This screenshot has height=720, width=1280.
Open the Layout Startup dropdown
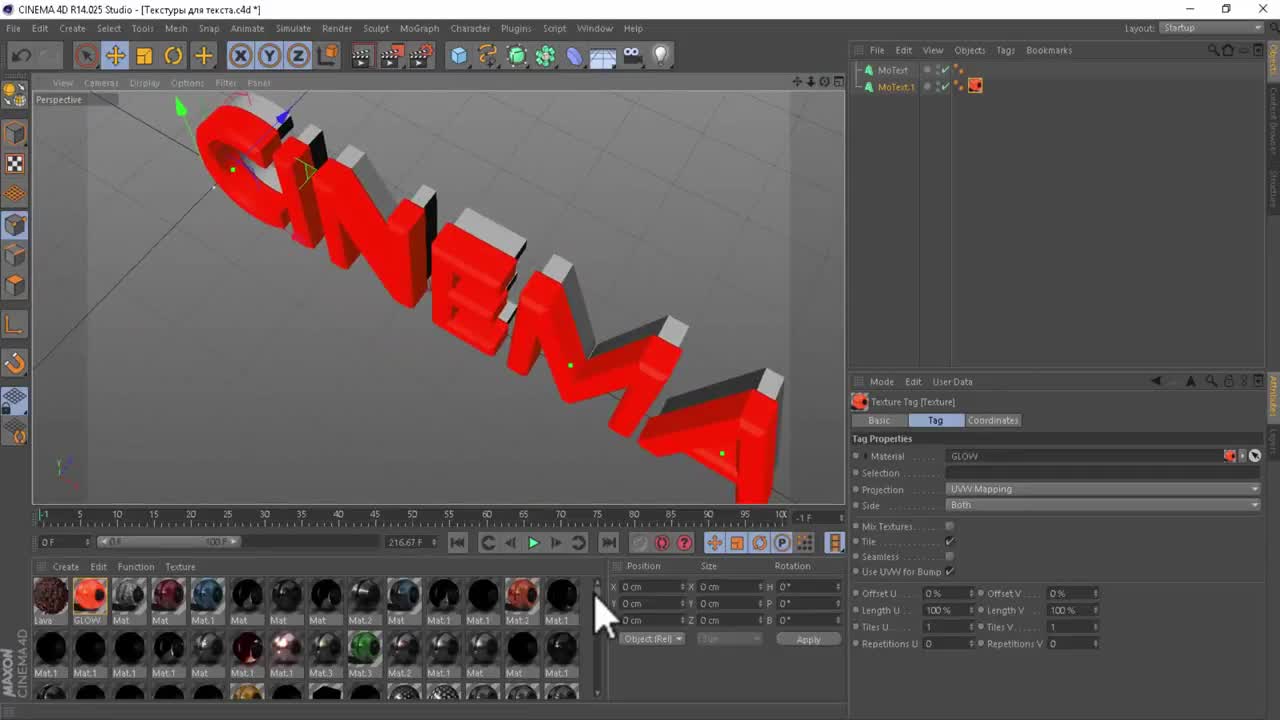[x=1212, y=28]
